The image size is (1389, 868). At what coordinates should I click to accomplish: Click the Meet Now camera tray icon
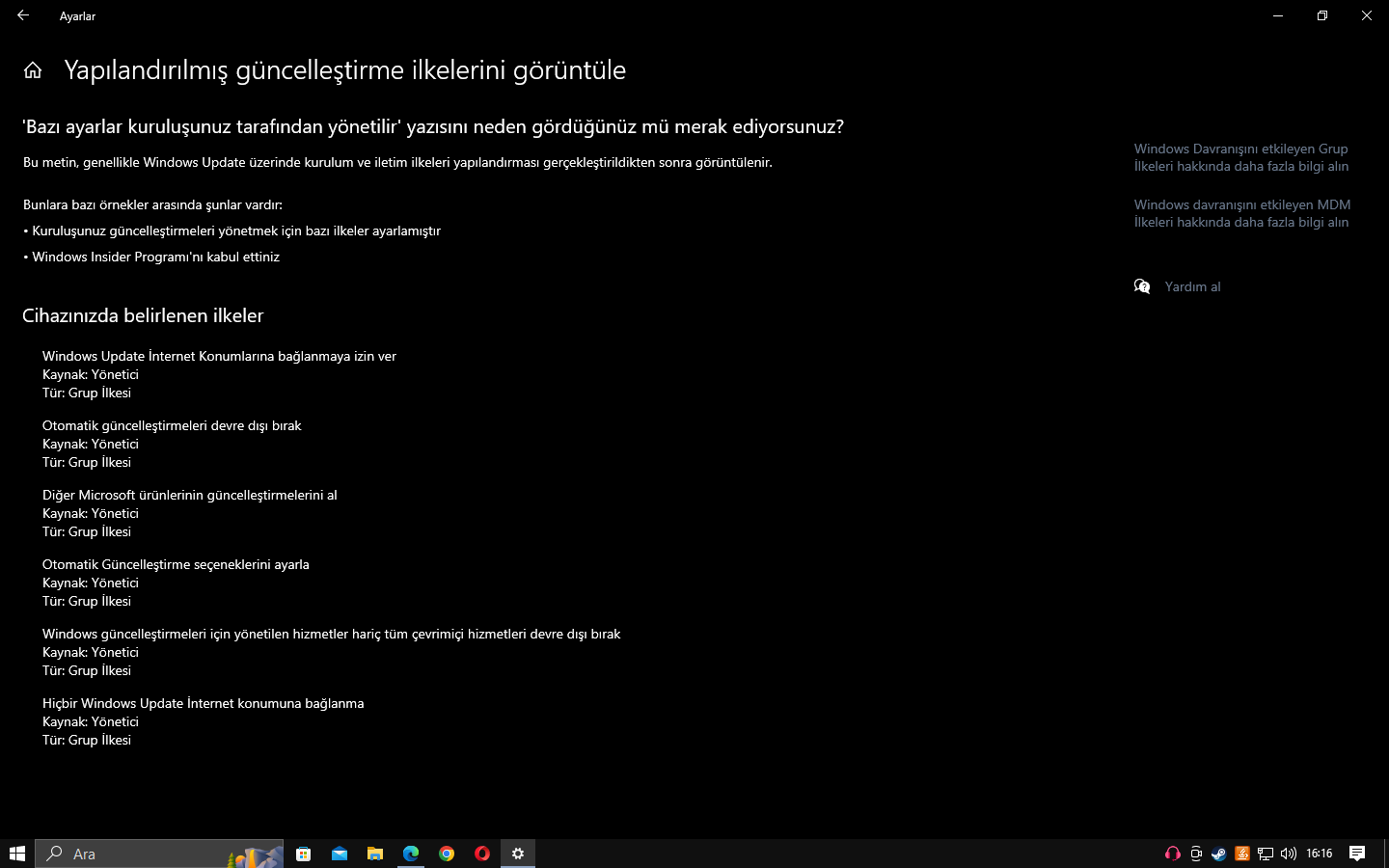pos(1196,854)
